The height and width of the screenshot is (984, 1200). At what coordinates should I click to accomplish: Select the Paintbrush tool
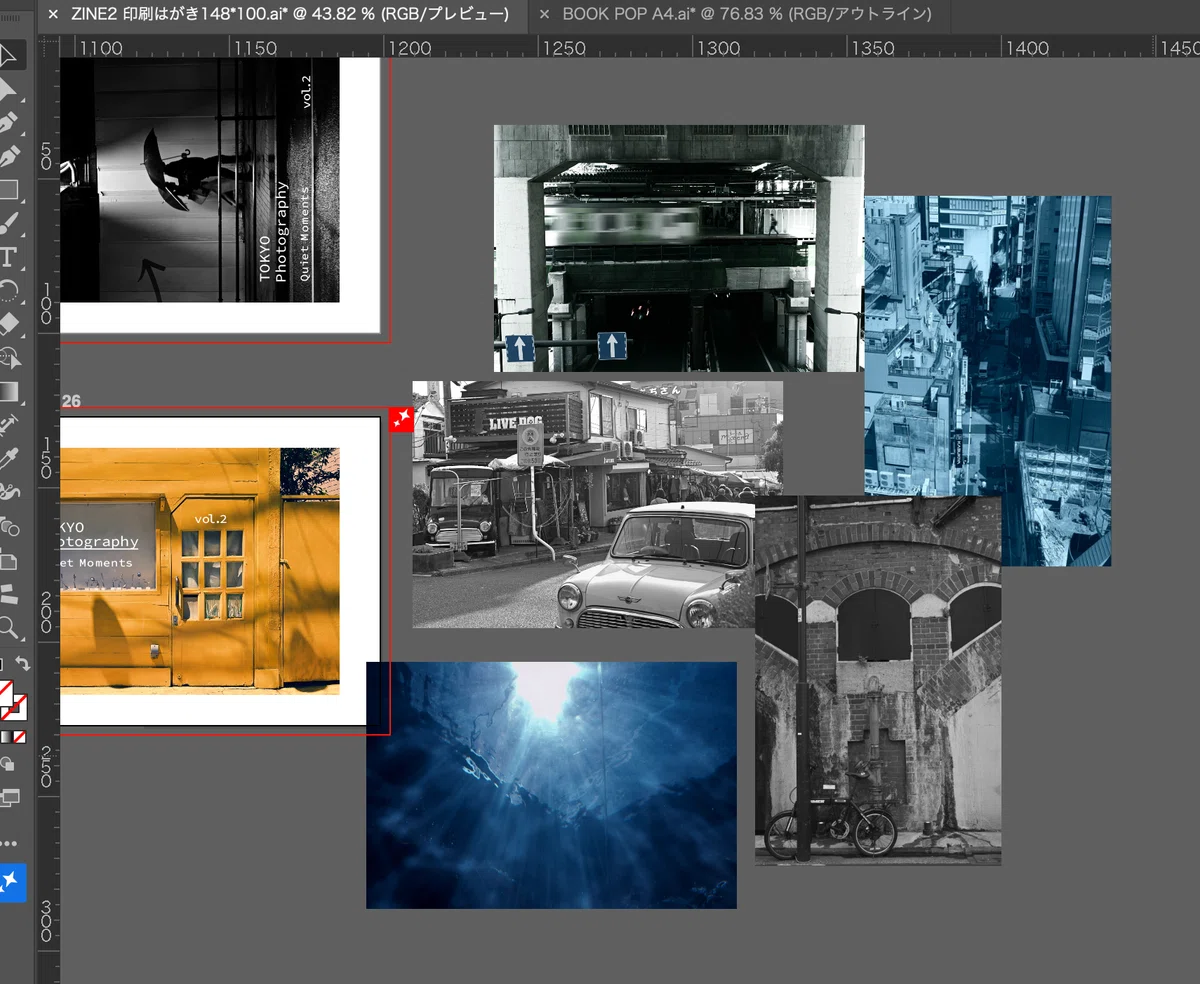pos(9,223)
